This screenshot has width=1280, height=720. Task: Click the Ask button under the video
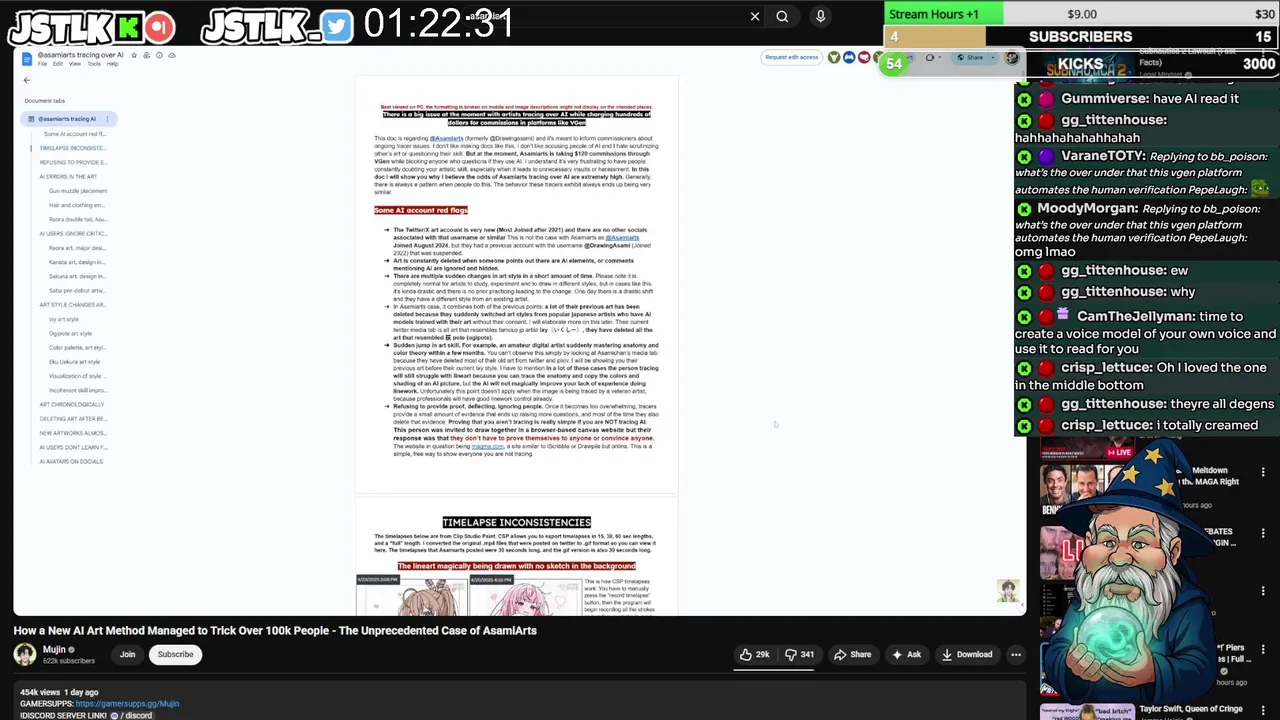pos(906,655)
